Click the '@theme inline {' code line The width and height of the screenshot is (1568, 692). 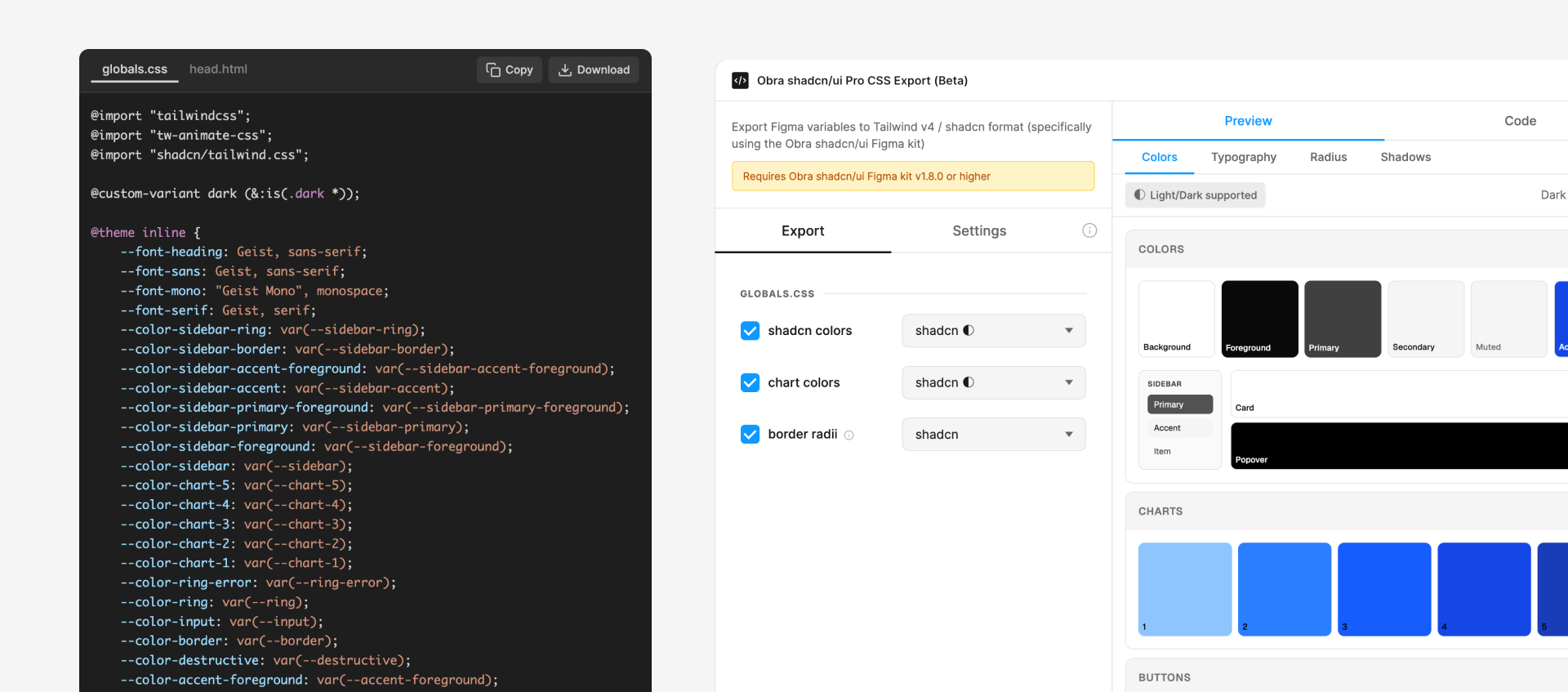[145, 233]
